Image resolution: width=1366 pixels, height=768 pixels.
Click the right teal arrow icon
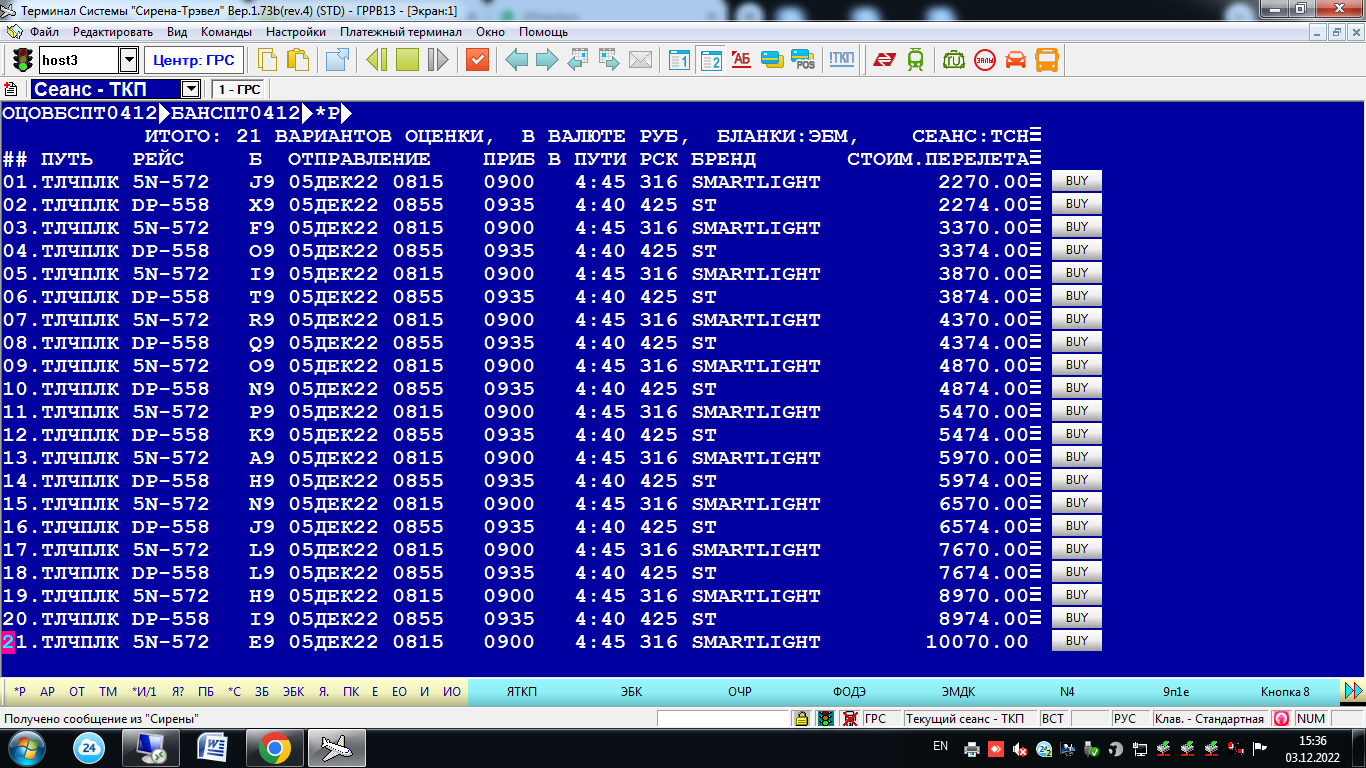click(x=547, y=60)
